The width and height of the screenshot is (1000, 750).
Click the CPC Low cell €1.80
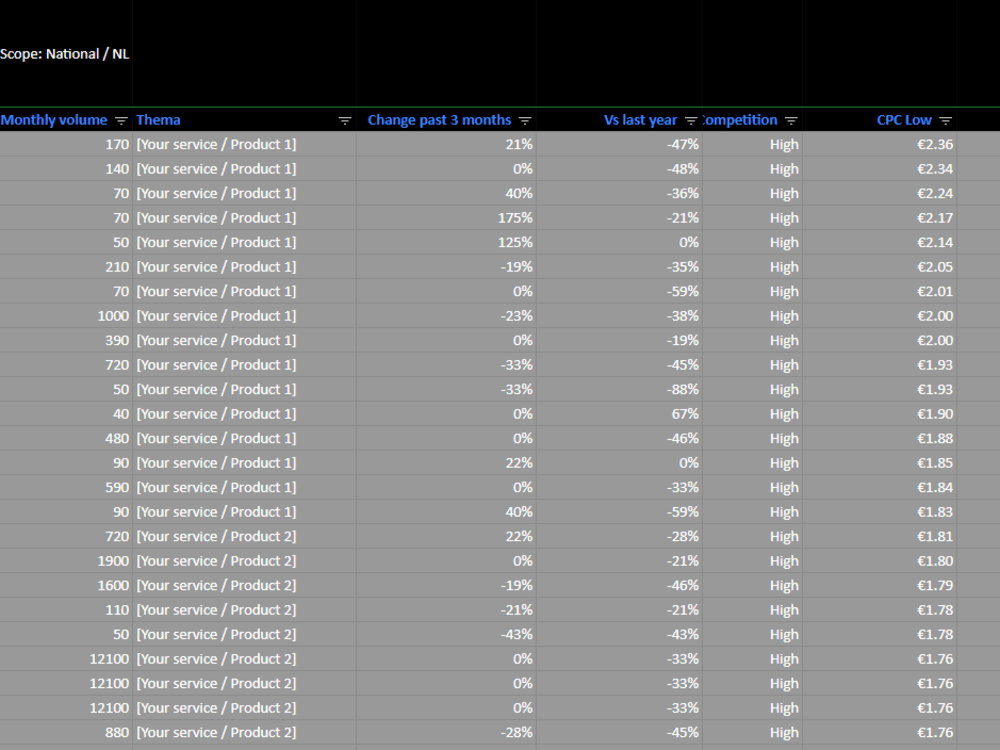point(879,561)
